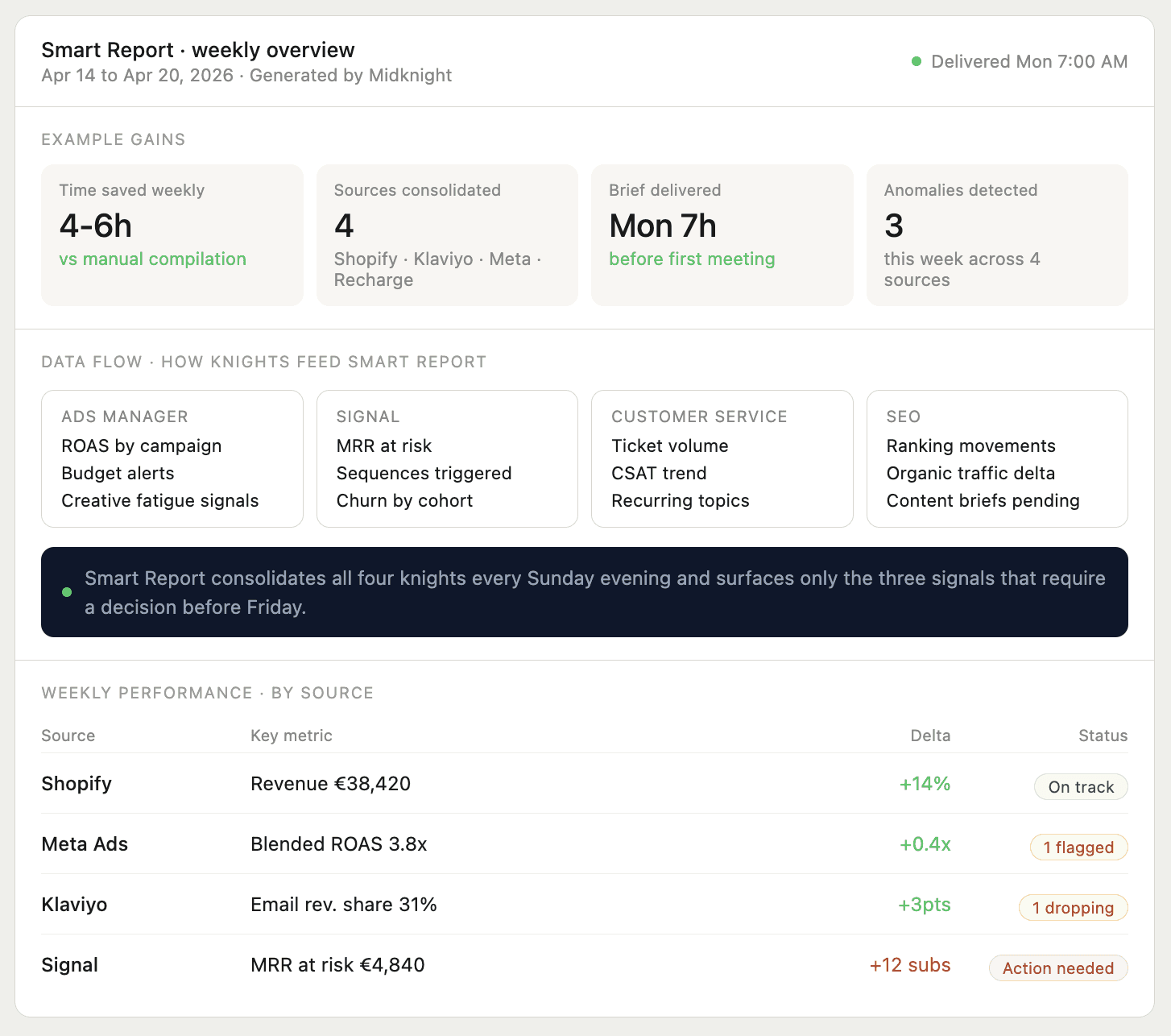Open the Customer Service knight card
The width and height of the screenshot is (1171, 1036).
(x=722, y=458)
